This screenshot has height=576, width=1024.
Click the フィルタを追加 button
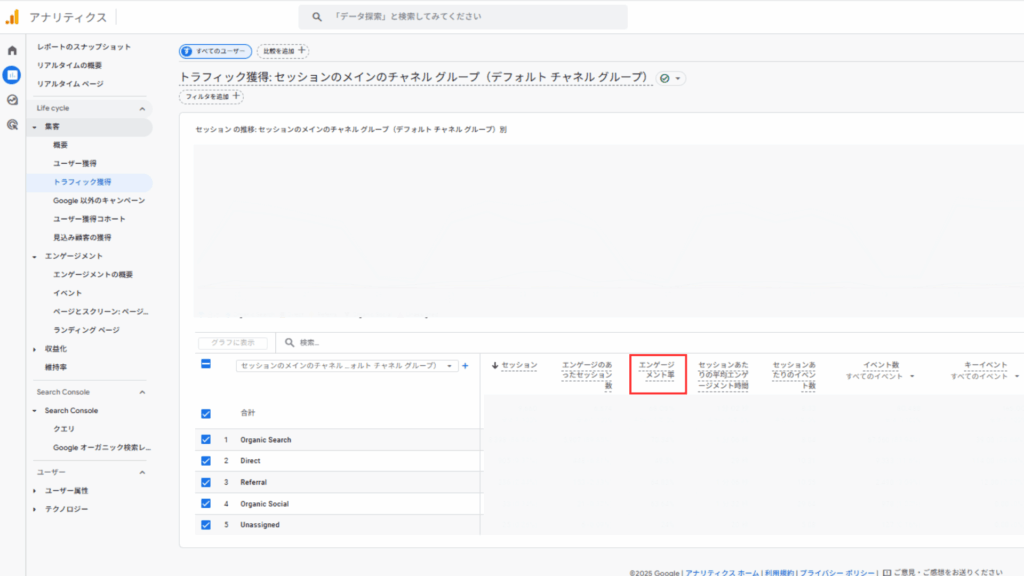[212, 96]
